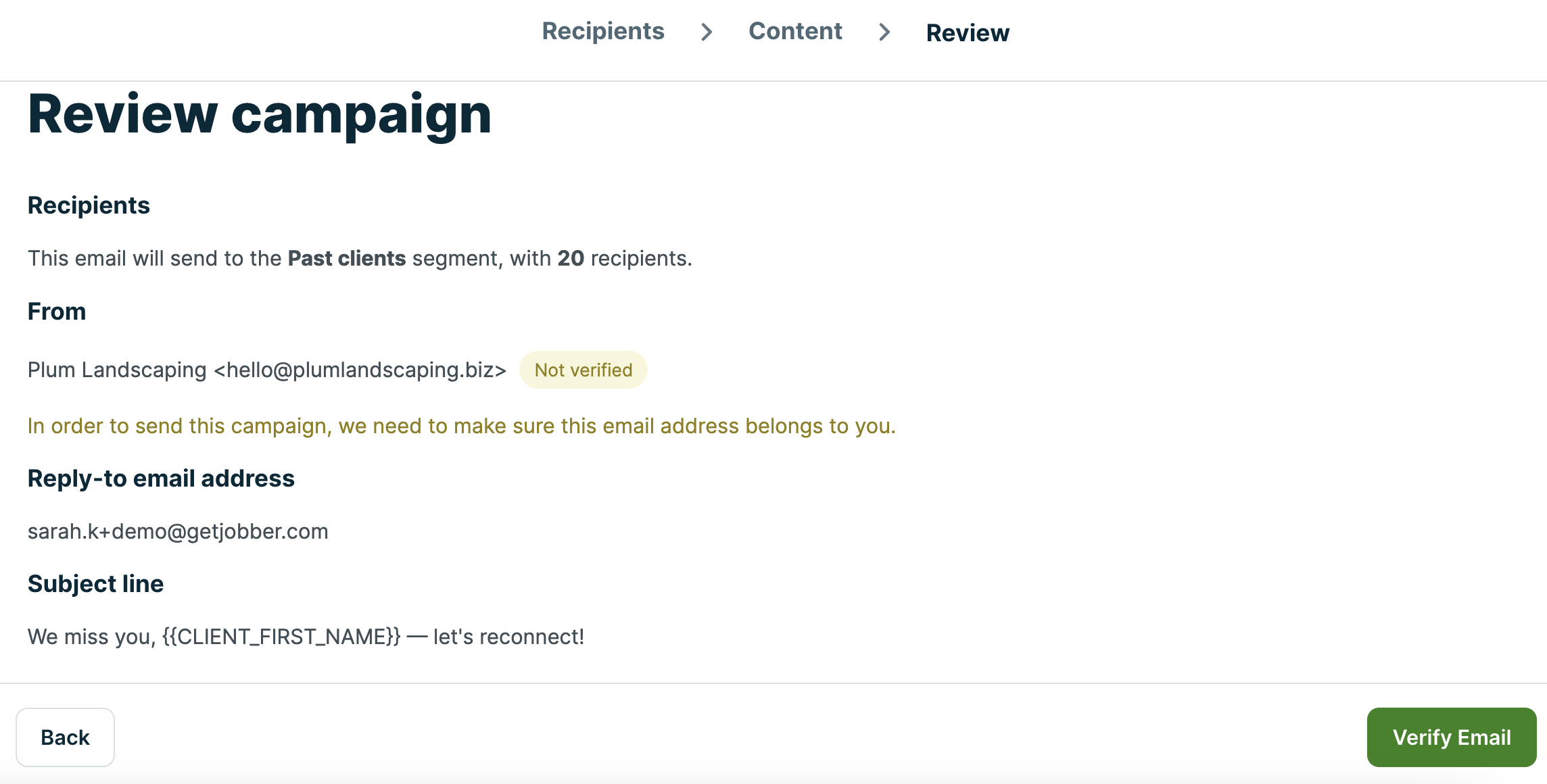The image size is (1547, 784).
Task: Click the Past clients segment name
Action: click(x=346, y=258)
